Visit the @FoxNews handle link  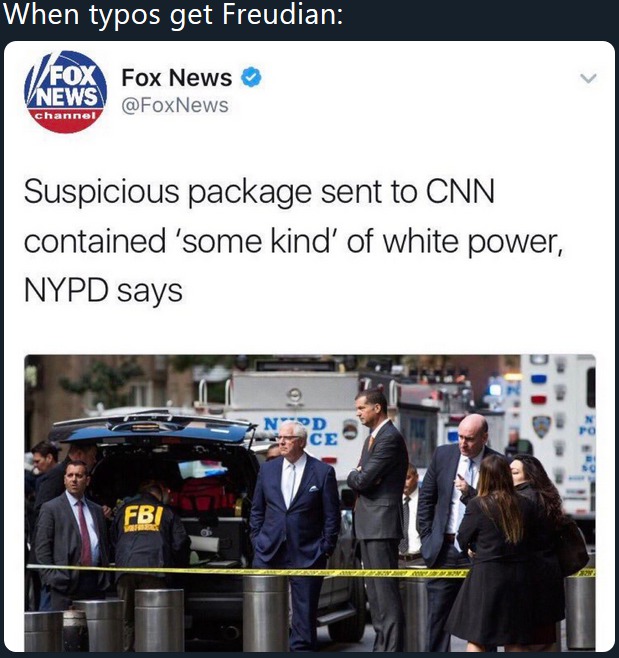pyautogui.click(x=175, y=105)
